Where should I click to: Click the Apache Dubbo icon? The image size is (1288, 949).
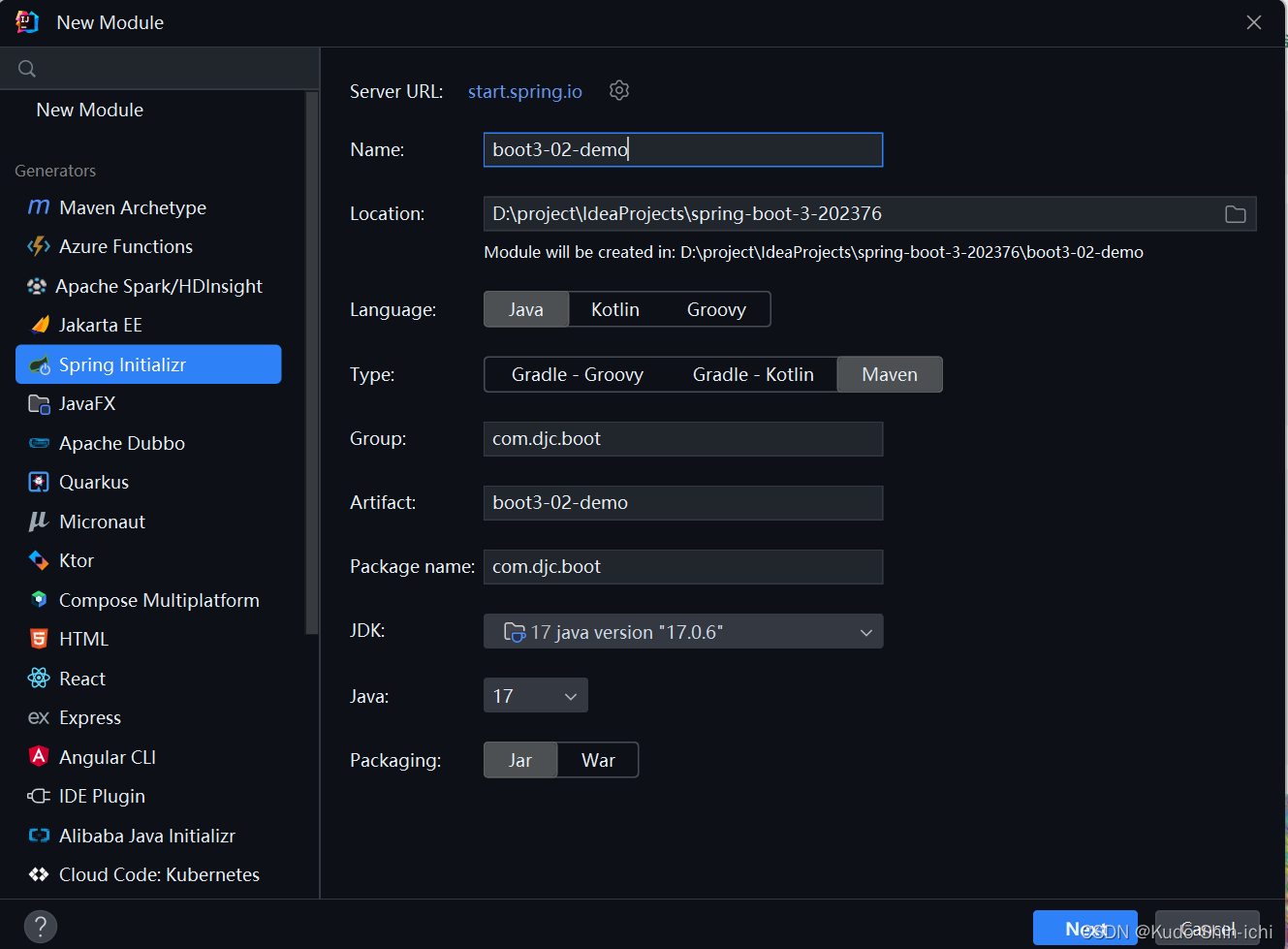(39, 443)
